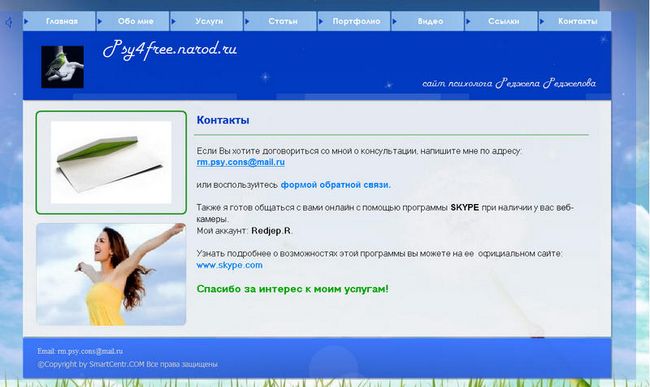
Task: Click arrow icon beside Главная
Action: coord(26,21)
